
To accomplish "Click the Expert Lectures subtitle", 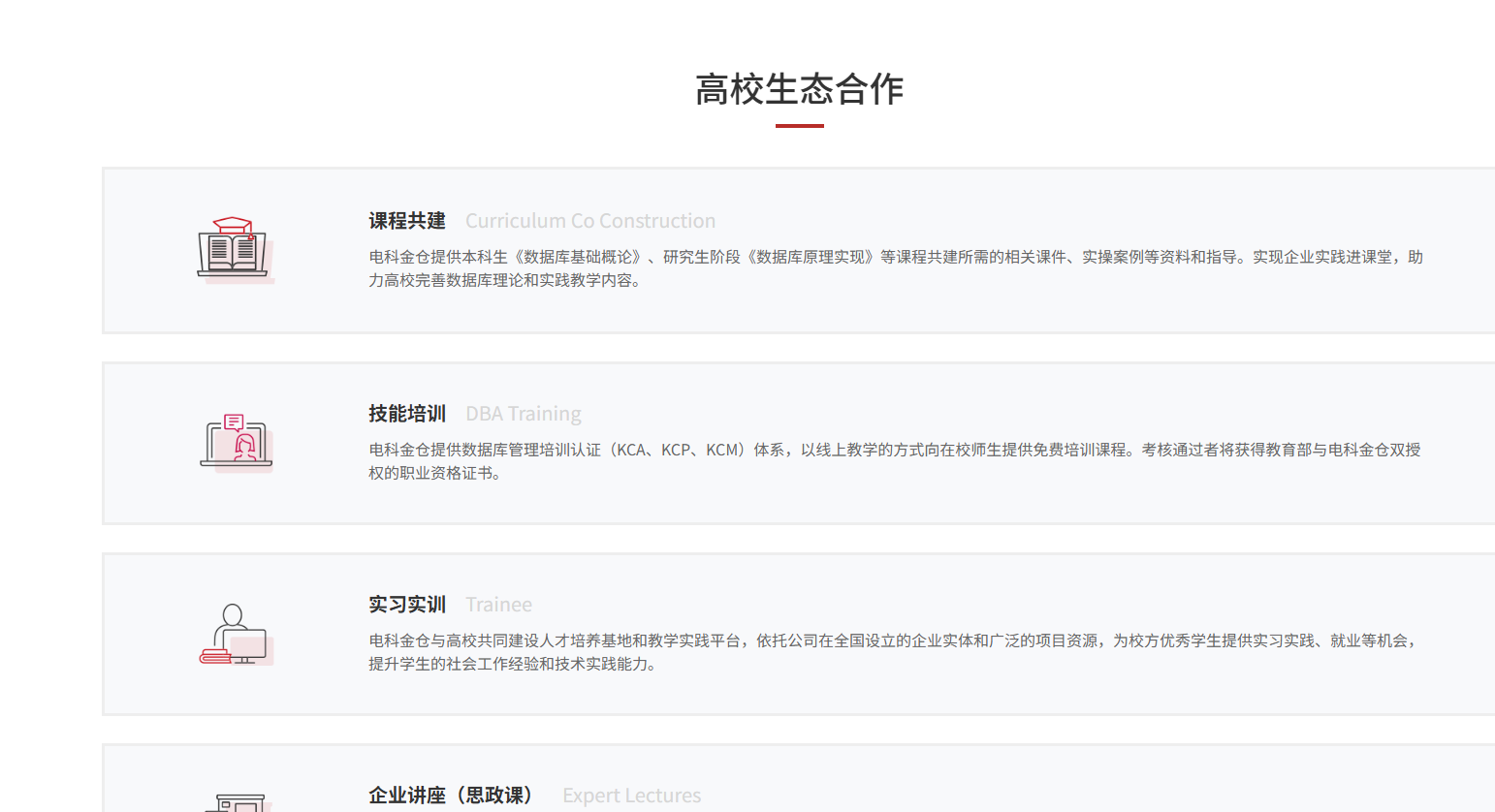I will tap(632, 796).
